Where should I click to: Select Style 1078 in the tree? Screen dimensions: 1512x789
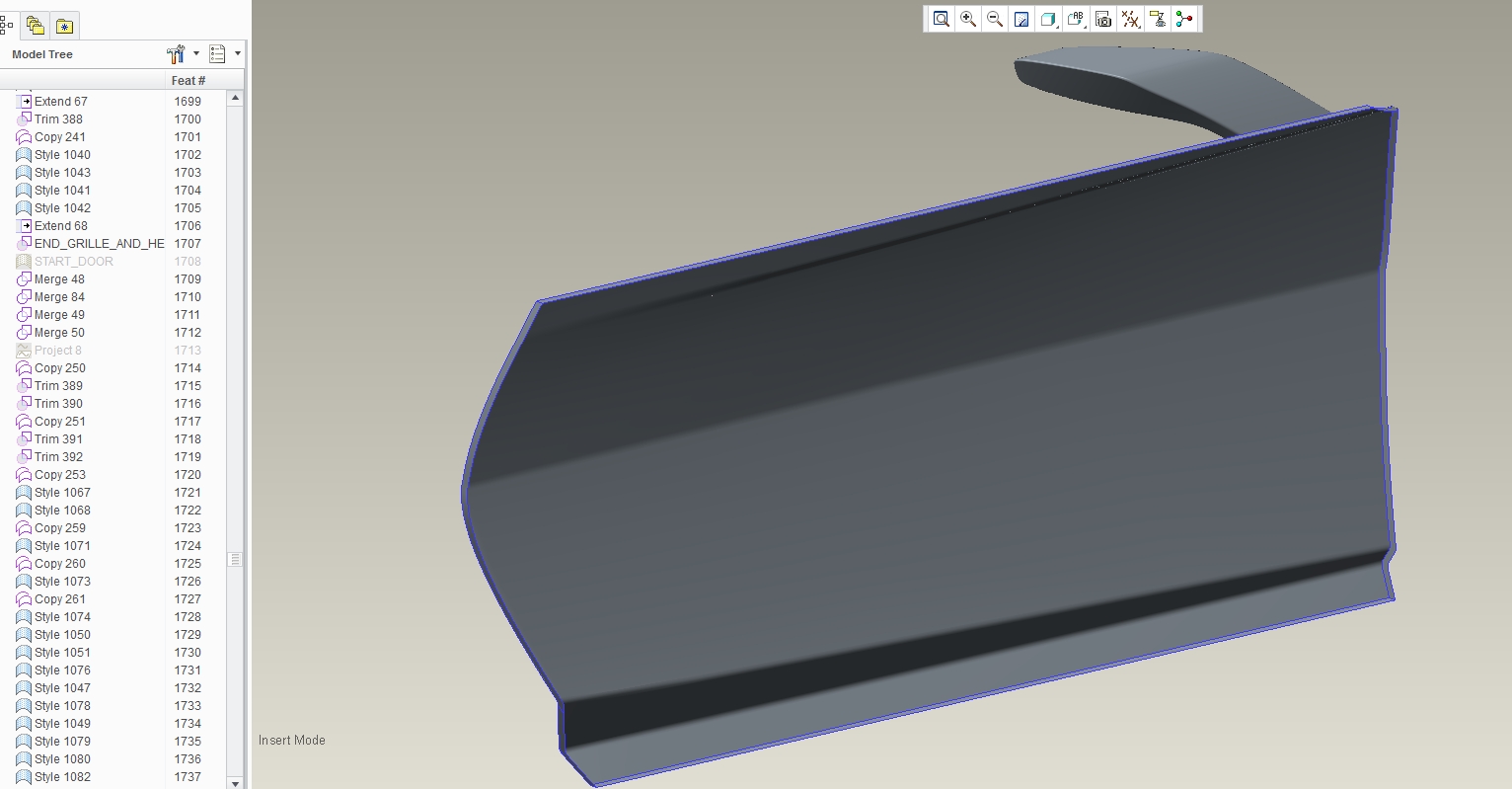tap(62, 706)
